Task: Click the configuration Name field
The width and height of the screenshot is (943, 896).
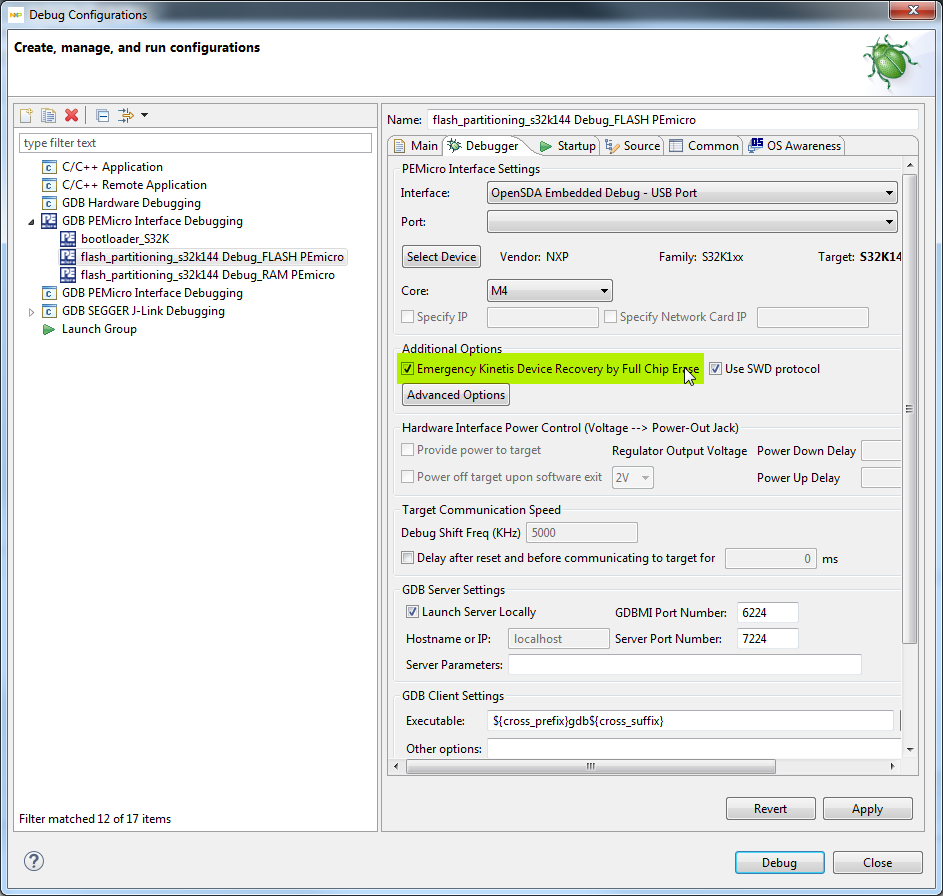Action: coord(673,120)
